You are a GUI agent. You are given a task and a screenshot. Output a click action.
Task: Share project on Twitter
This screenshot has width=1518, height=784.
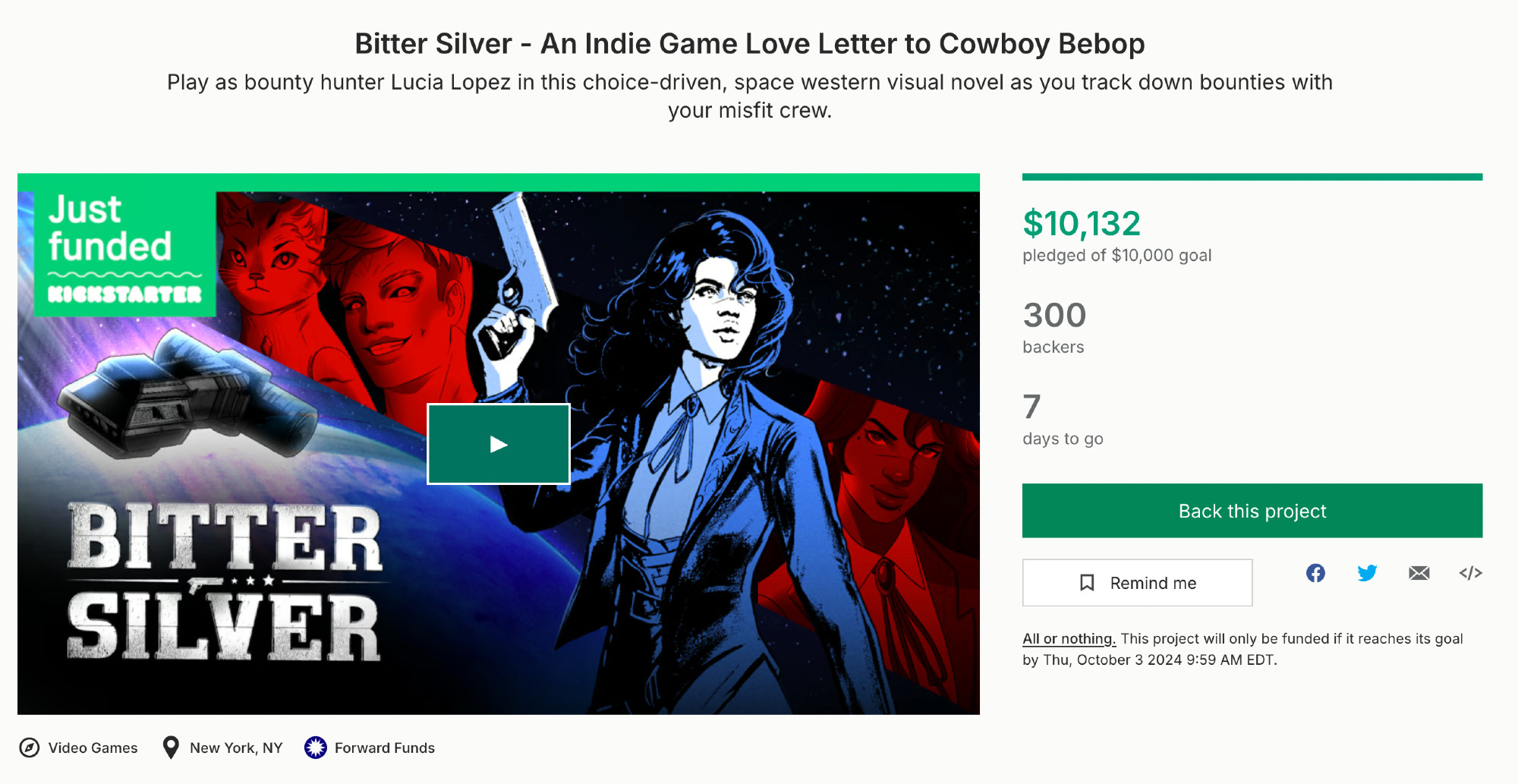(x=1367, y=573)
